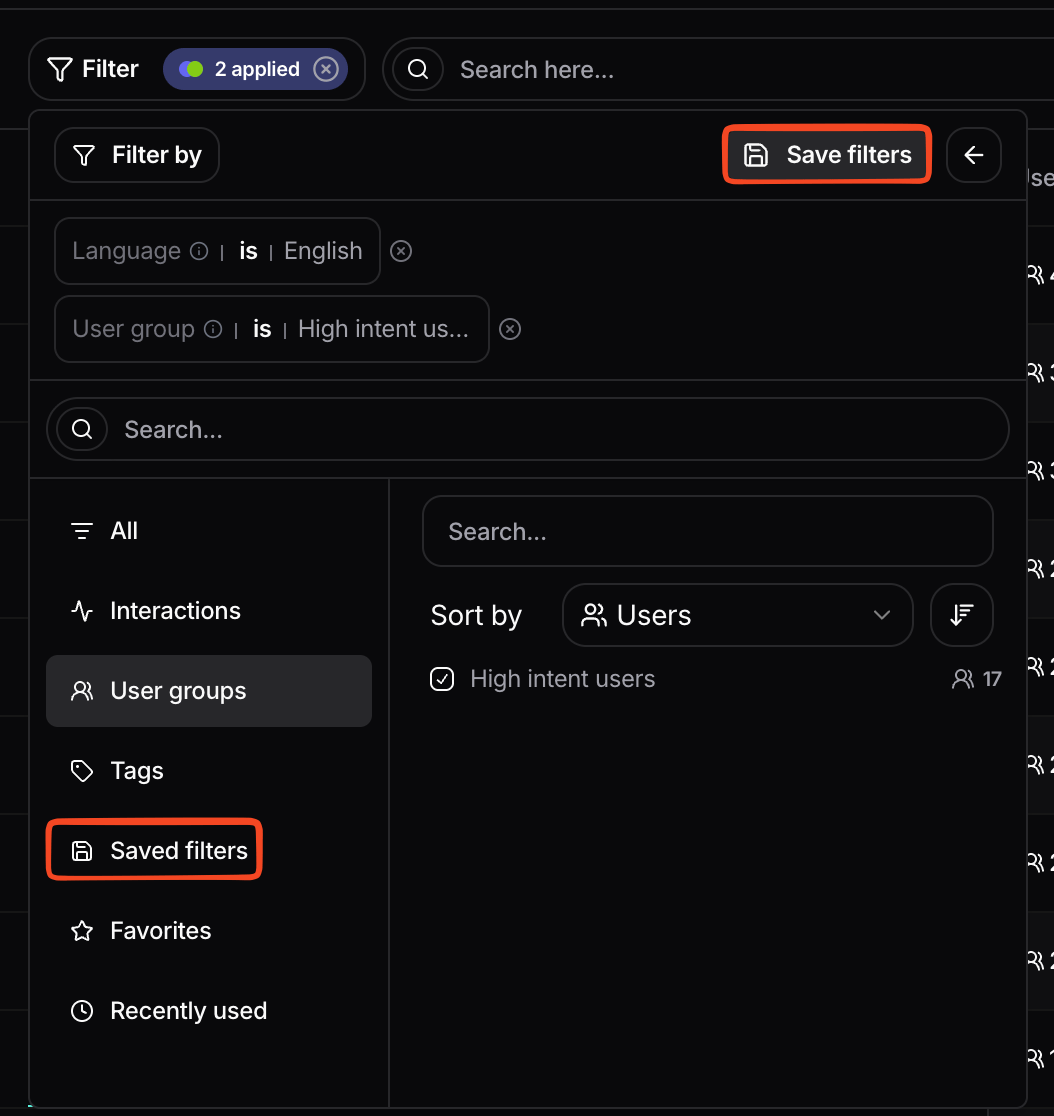Toggle the sort order icon button
The width and height of the screenshot is (1054, 1116).
(x=961, y=615)
